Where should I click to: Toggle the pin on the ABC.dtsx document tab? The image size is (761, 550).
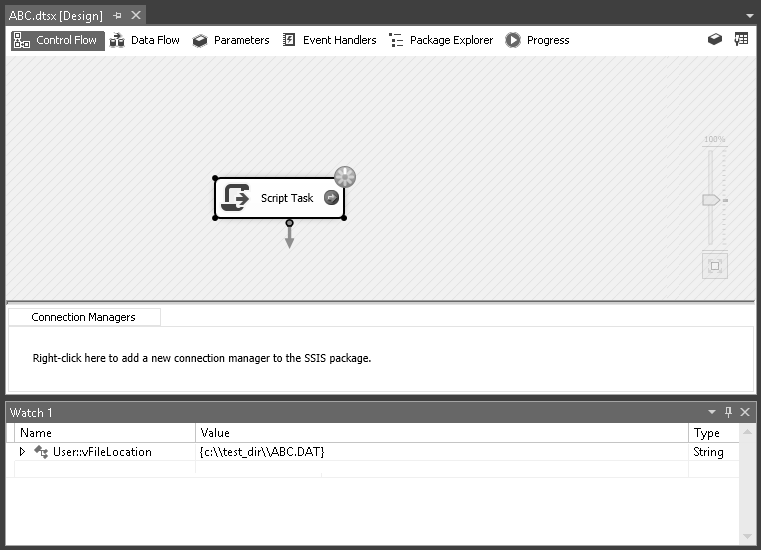118,16
